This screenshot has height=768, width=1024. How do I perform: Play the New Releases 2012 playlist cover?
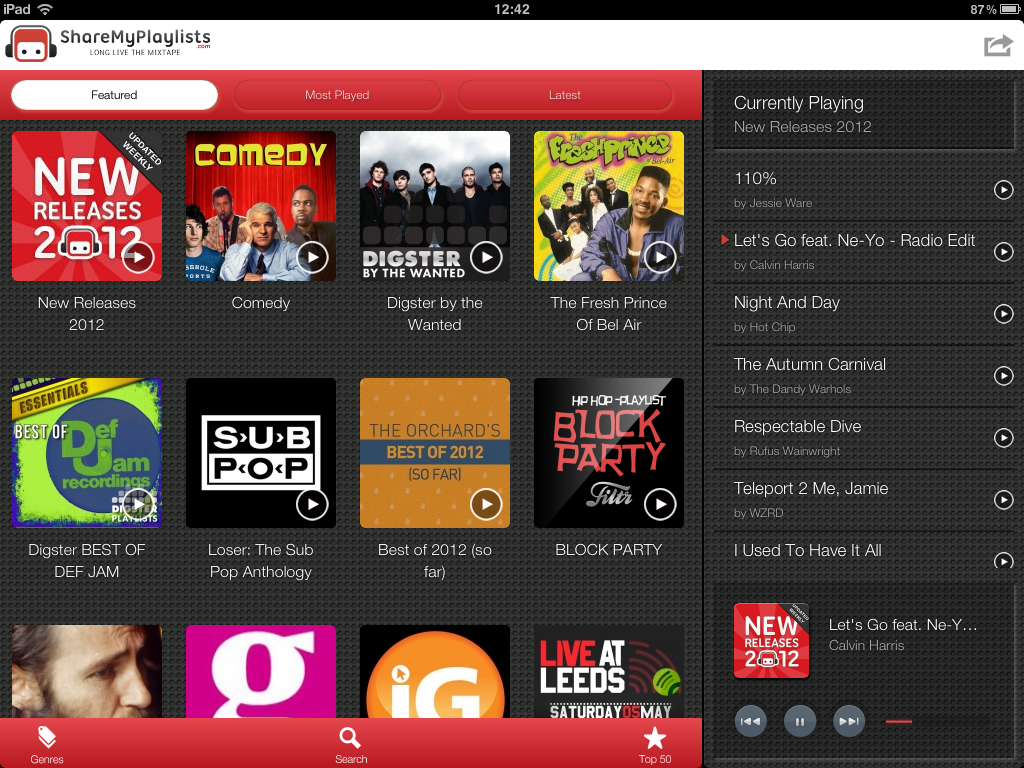click(x=138, y=257)
